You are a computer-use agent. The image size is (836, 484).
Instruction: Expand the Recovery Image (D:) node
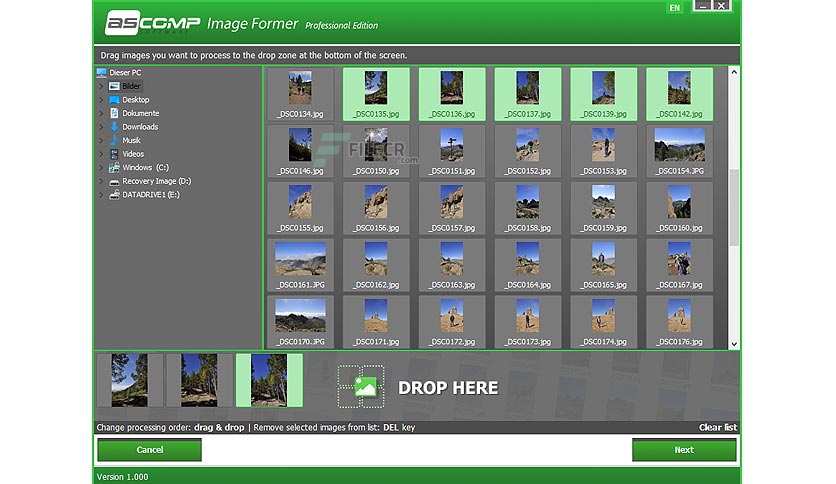tap(101, 181)
